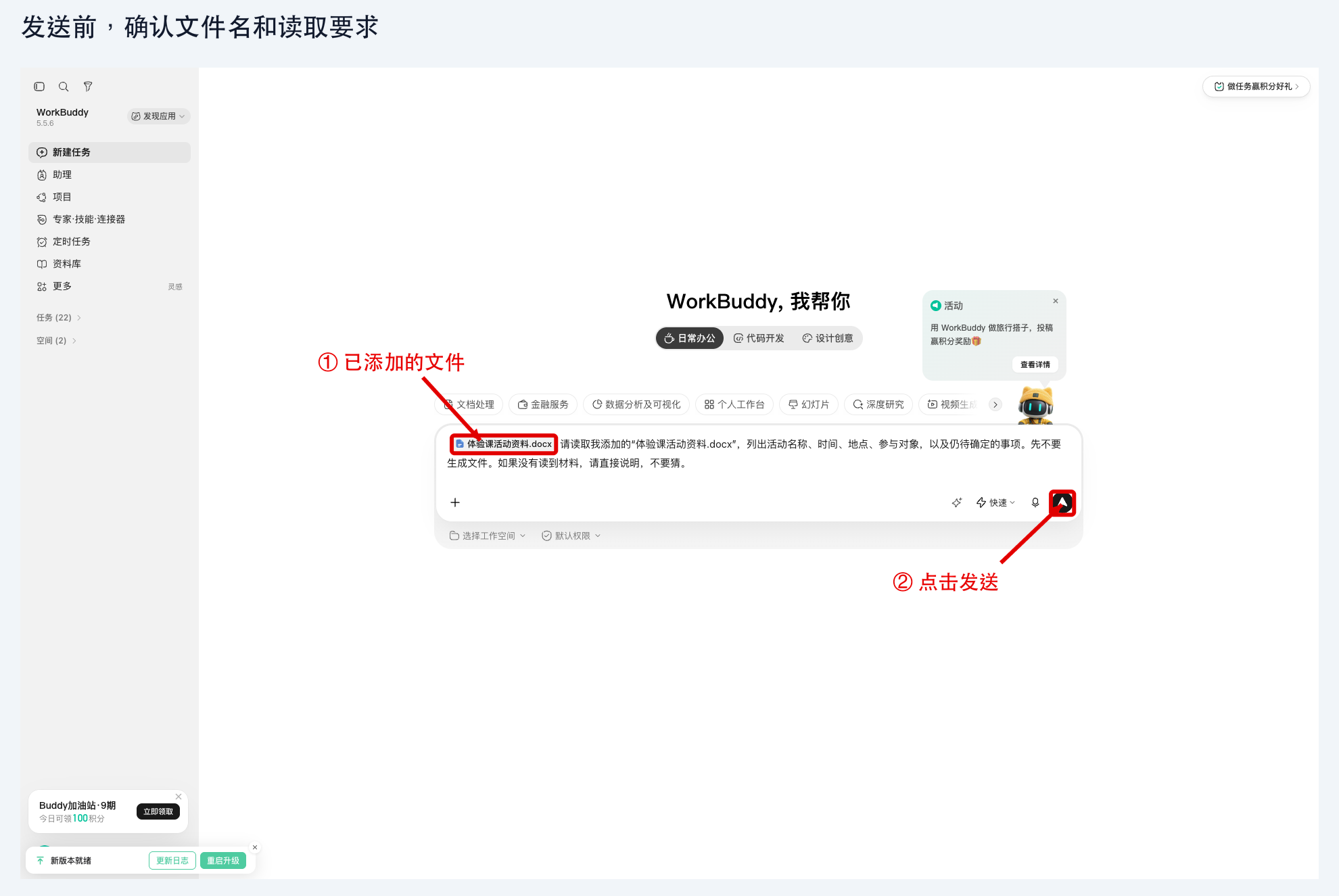Open 助理 in the sidebar
Screen dimensions: 1339x896
click(x=110, y=174)
